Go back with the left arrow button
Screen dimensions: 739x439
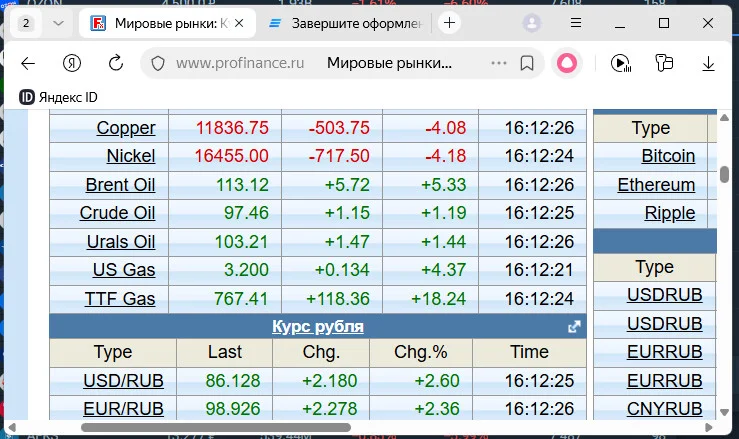tap(28, 63)
